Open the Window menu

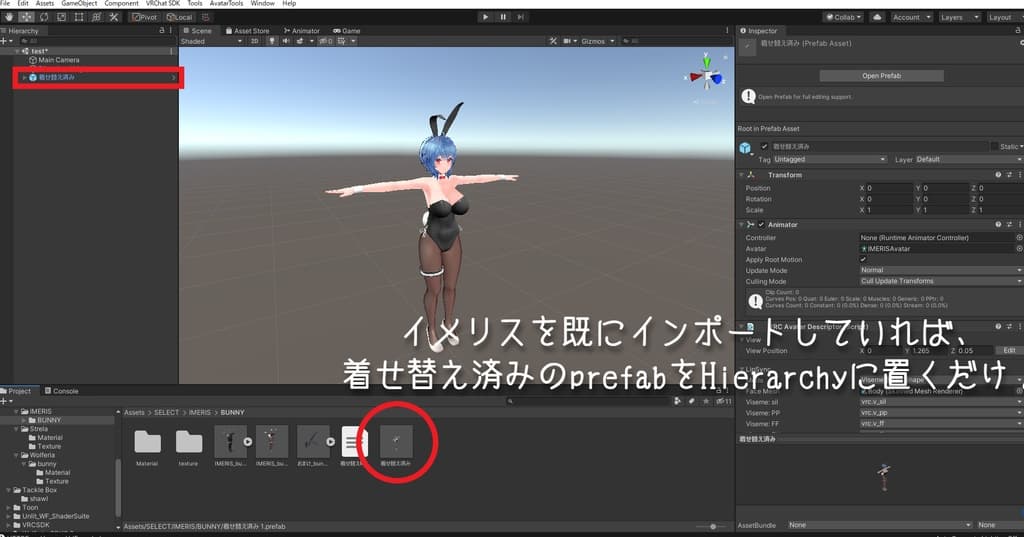tap(263, 3)
